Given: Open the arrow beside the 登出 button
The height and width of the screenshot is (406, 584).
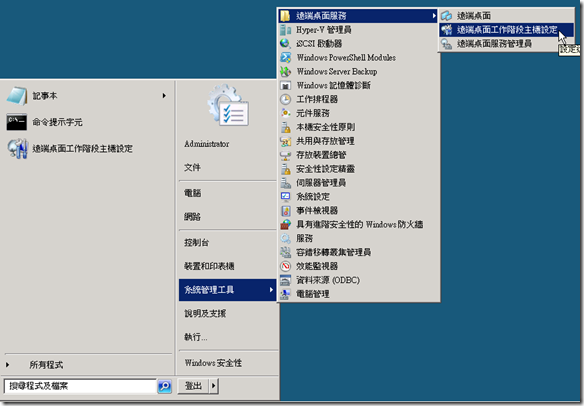Looking at the screenshot, I should point(213,386).
